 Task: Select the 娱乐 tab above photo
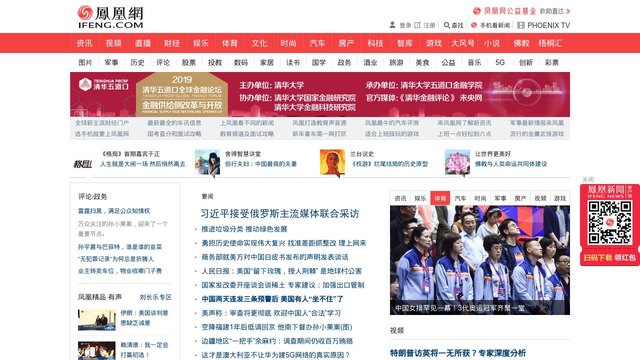pyautogui.click(x=420, y=198)
